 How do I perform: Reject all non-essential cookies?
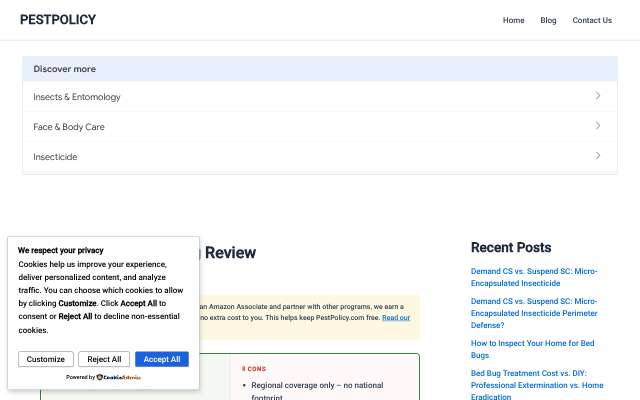[x=104, y=359]
